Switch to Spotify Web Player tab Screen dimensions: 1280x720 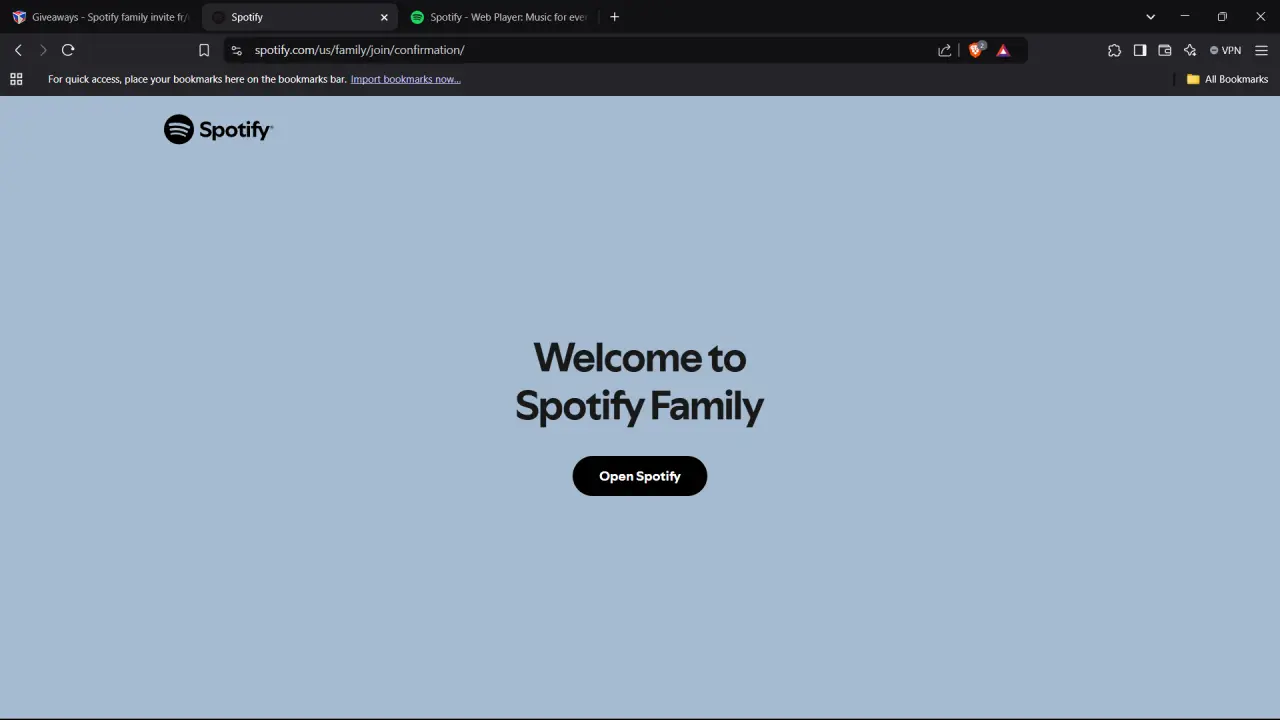(x=498, y=17)
